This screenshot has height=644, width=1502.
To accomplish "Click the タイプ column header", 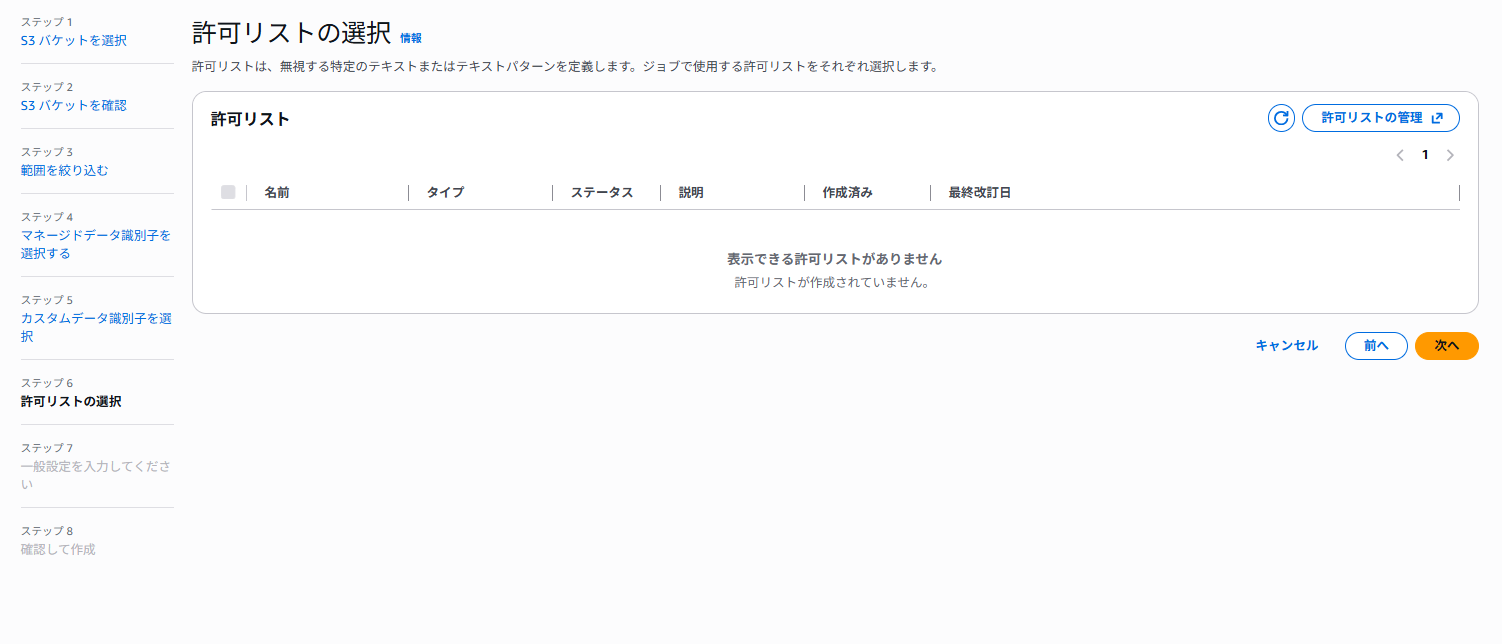I will [x=445, y=193].
